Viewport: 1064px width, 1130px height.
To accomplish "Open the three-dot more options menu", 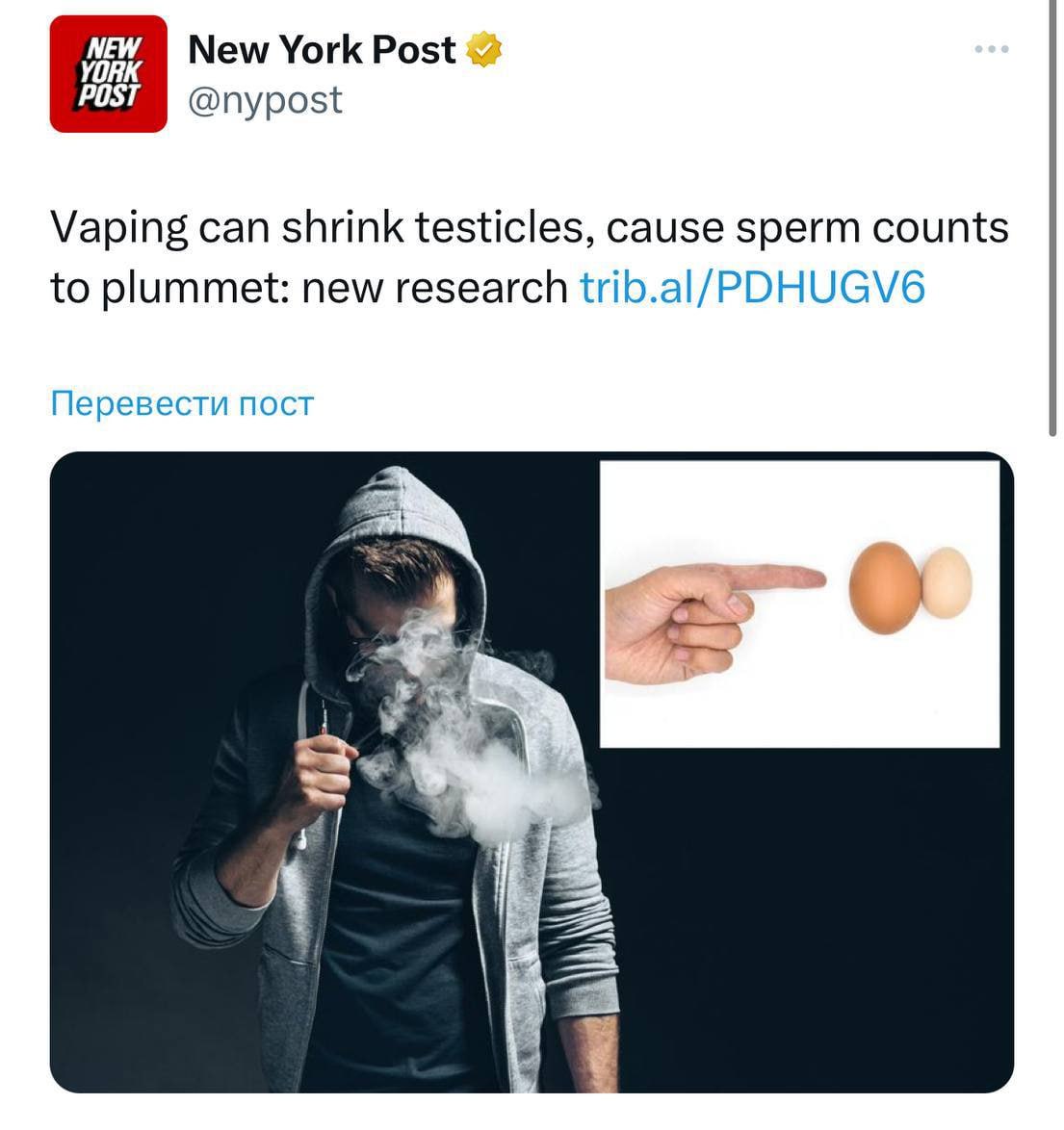I will 991,49.
